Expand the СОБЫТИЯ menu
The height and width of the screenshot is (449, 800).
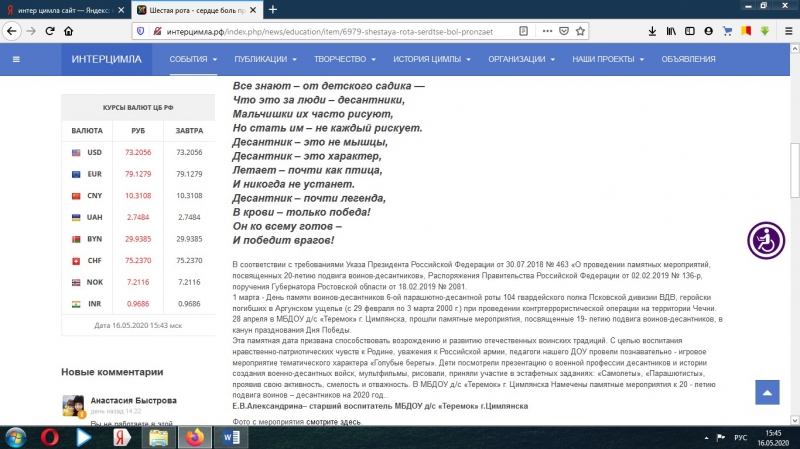tap(193, 59)
